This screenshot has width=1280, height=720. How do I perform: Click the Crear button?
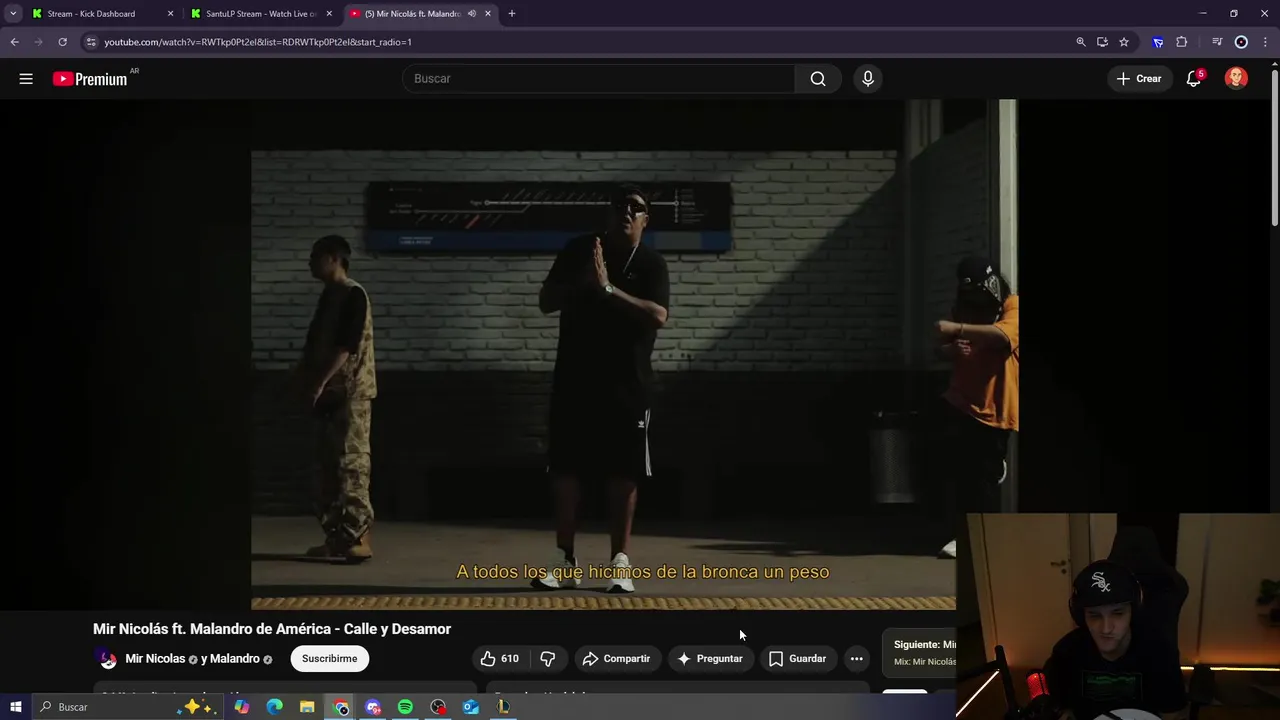click(1139, 78)
